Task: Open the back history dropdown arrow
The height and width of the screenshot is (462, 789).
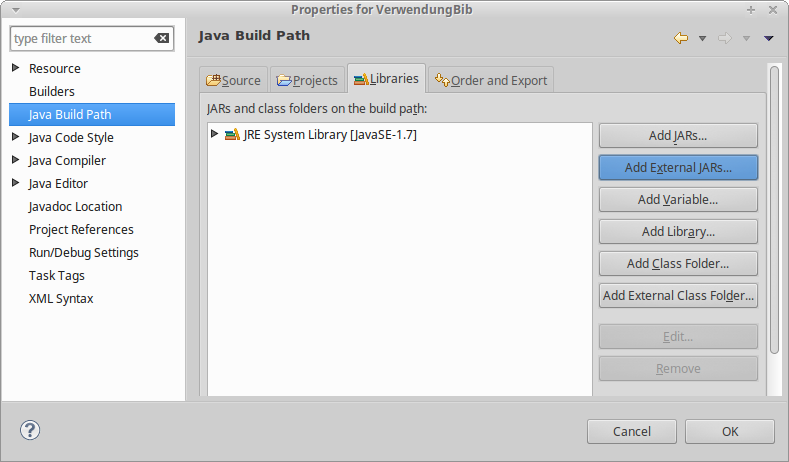Action: tap(702, 38)
